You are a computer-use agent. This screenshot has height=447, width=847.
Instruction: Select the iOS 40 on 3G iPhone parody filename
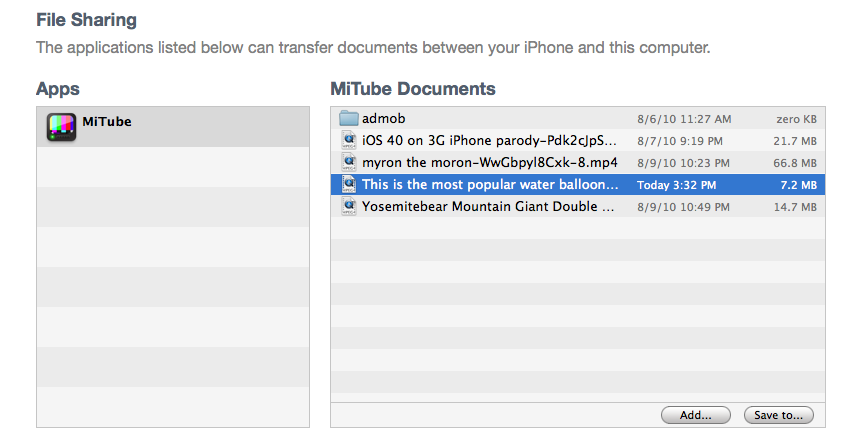coord(489,140)
